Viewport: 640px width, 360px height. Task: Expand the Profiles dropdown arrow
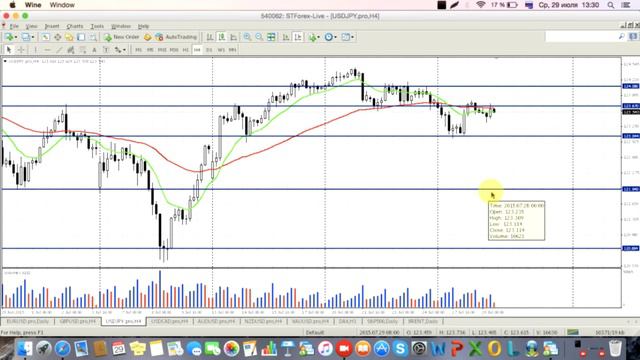tap(33, 37)
